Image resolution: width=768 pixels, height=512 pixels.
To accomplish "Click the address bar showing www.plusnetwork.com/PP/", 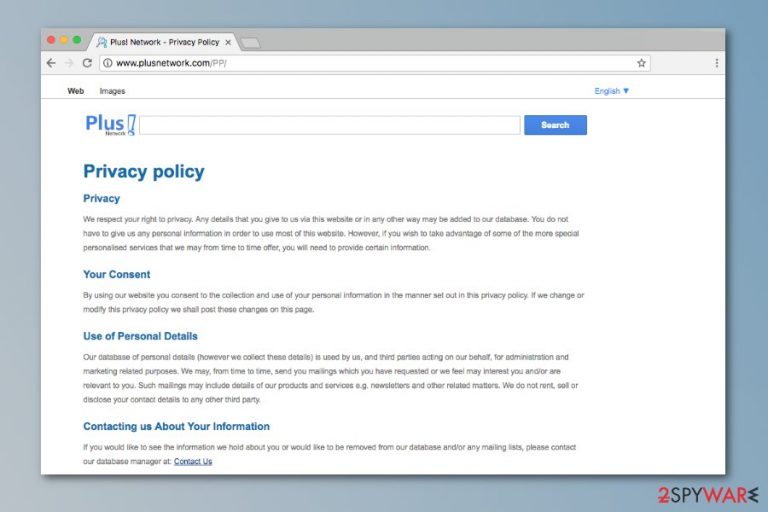I will click(x=375, y=63).
